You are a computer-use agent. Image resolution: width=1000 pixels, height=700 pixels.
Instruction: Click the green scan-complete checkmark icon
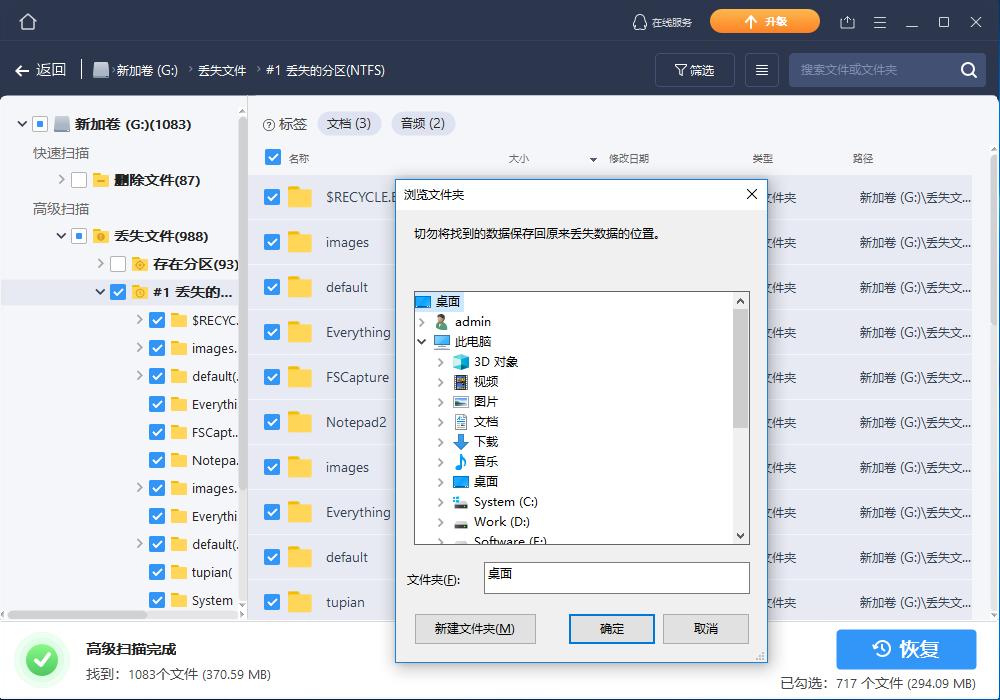[41, 659]
